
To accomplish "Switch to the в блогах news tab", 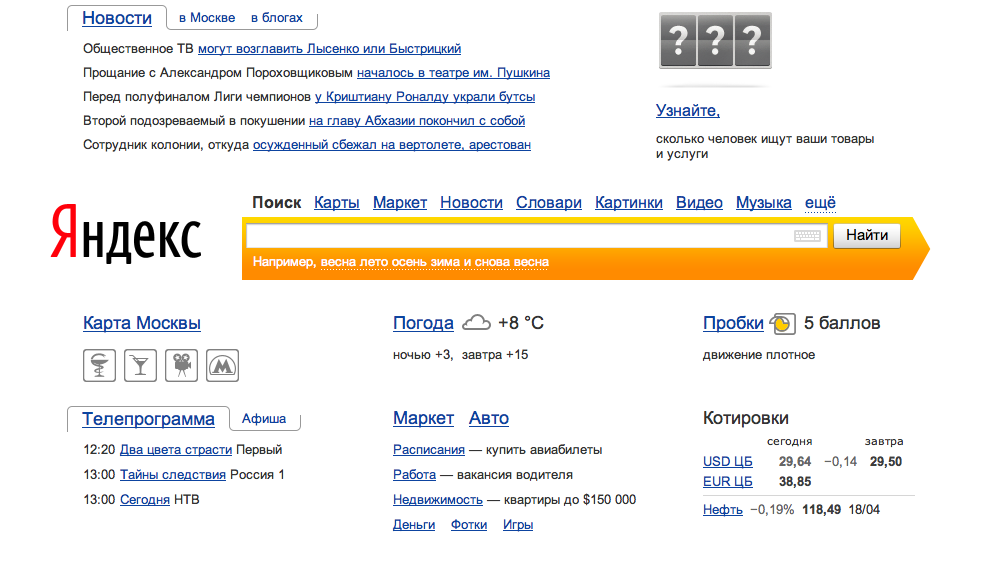I will pyautogui.click(x=277, y=18).
